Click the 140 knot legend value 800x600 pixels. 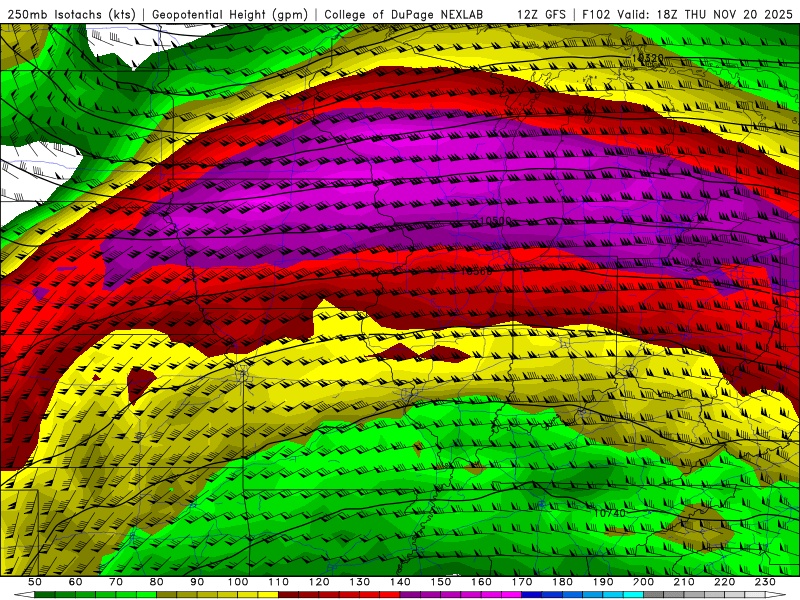point(400,582)
